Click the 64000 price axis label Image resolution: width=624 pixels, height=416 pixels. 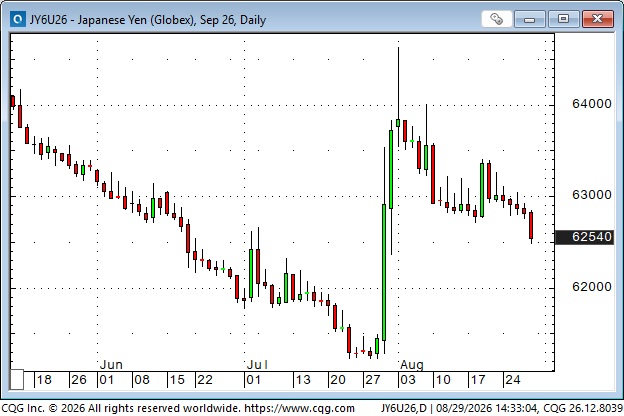591,104
